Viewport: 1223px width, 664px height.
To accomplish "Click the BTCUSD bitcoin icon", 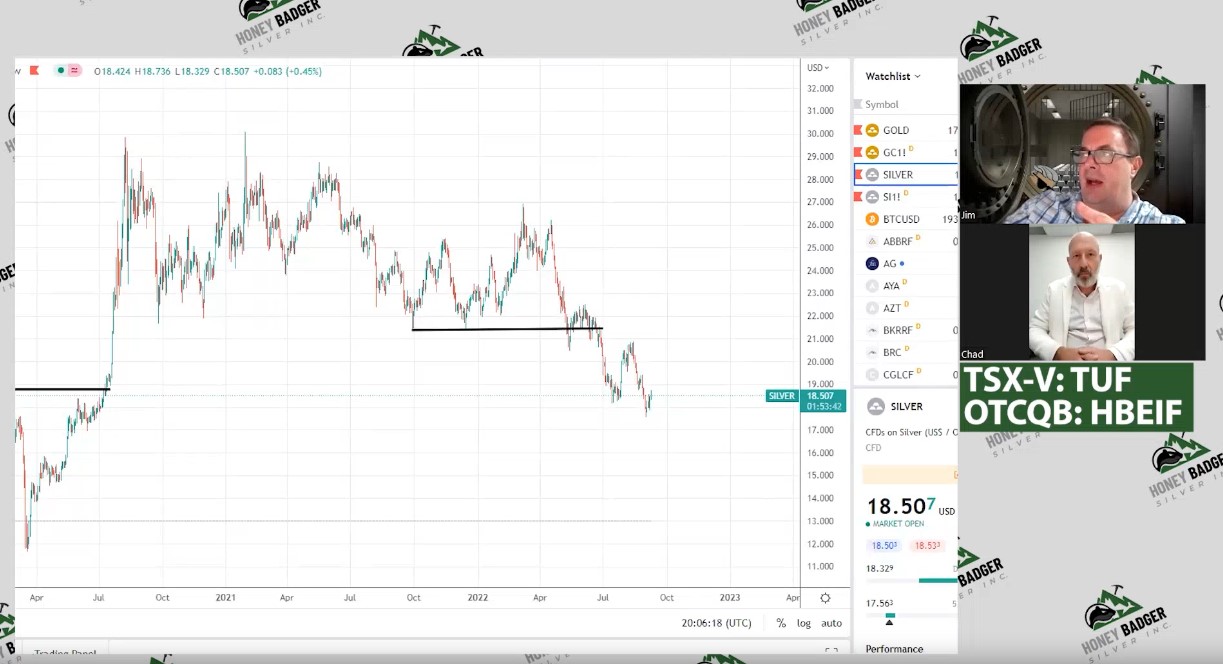I will (x=872, y=219).
